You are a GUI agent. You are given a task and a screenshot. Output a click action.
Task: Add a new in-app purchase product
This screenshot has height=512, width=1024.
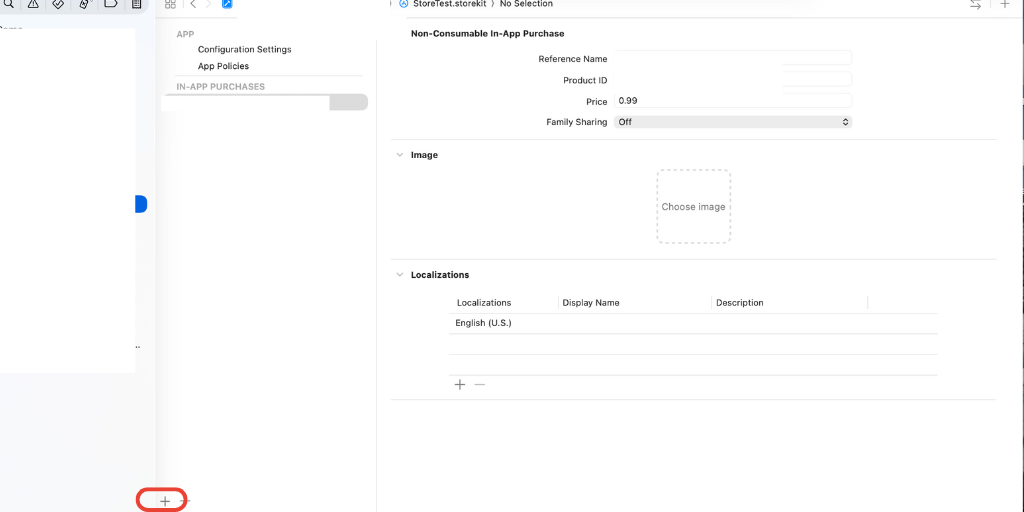[165, 501]
